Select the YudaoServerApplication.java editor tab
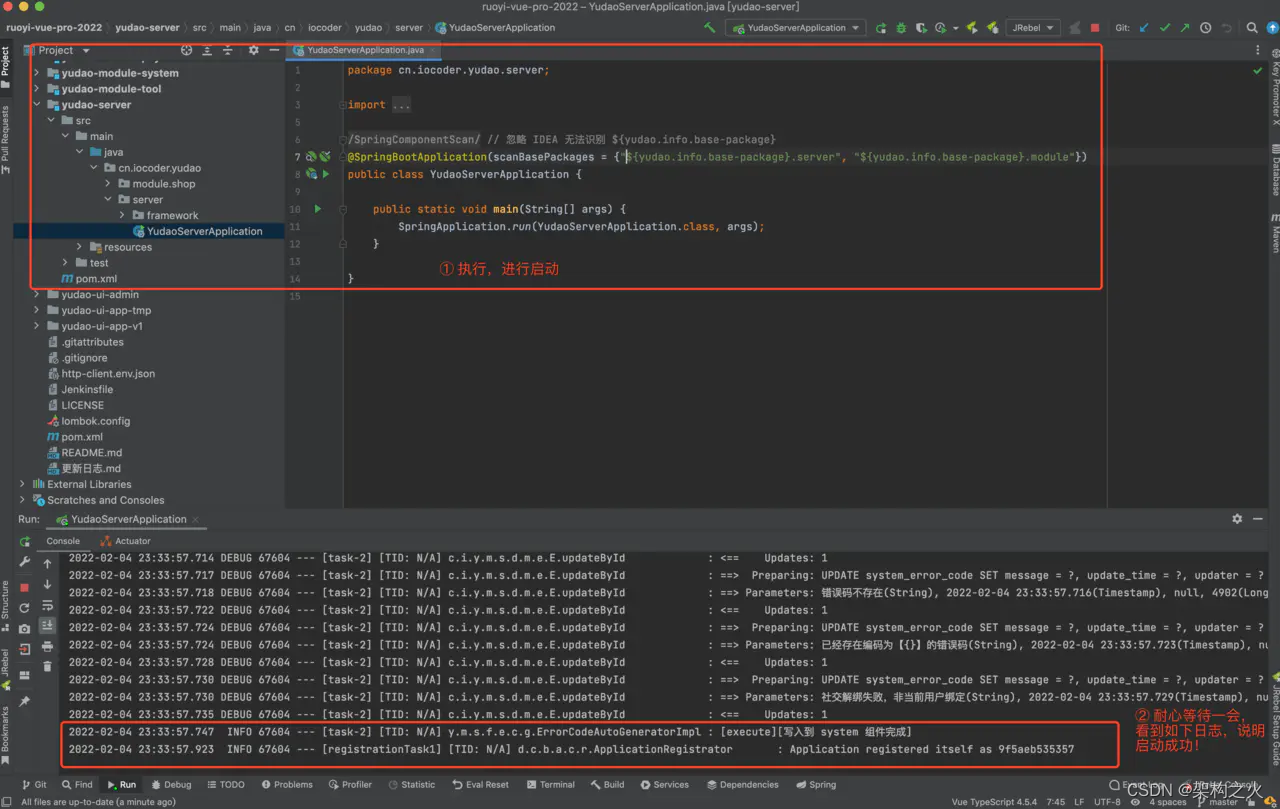The height and width of the screenshot is (809, 1280). [366, 50]
